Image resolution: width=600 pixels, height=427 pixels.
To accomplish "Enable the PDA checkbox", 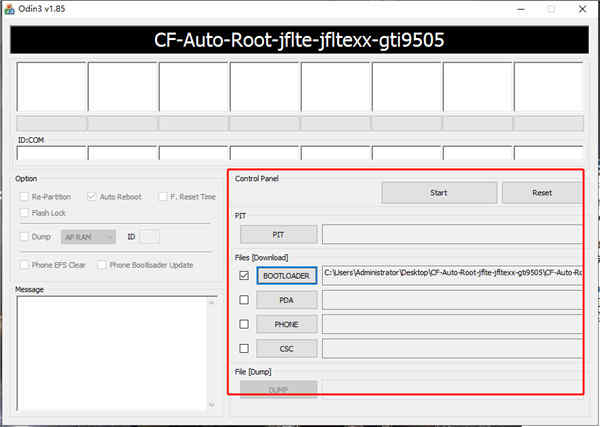I will click(244, 300).
